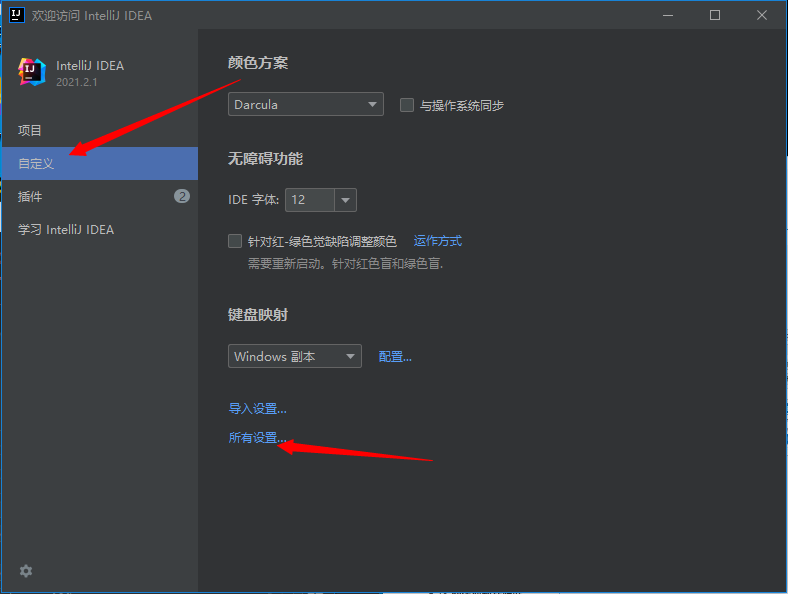Click the IntelliJ IDEA logo in sidebar
The image size is (788, 594).
[x=32, y=72]
